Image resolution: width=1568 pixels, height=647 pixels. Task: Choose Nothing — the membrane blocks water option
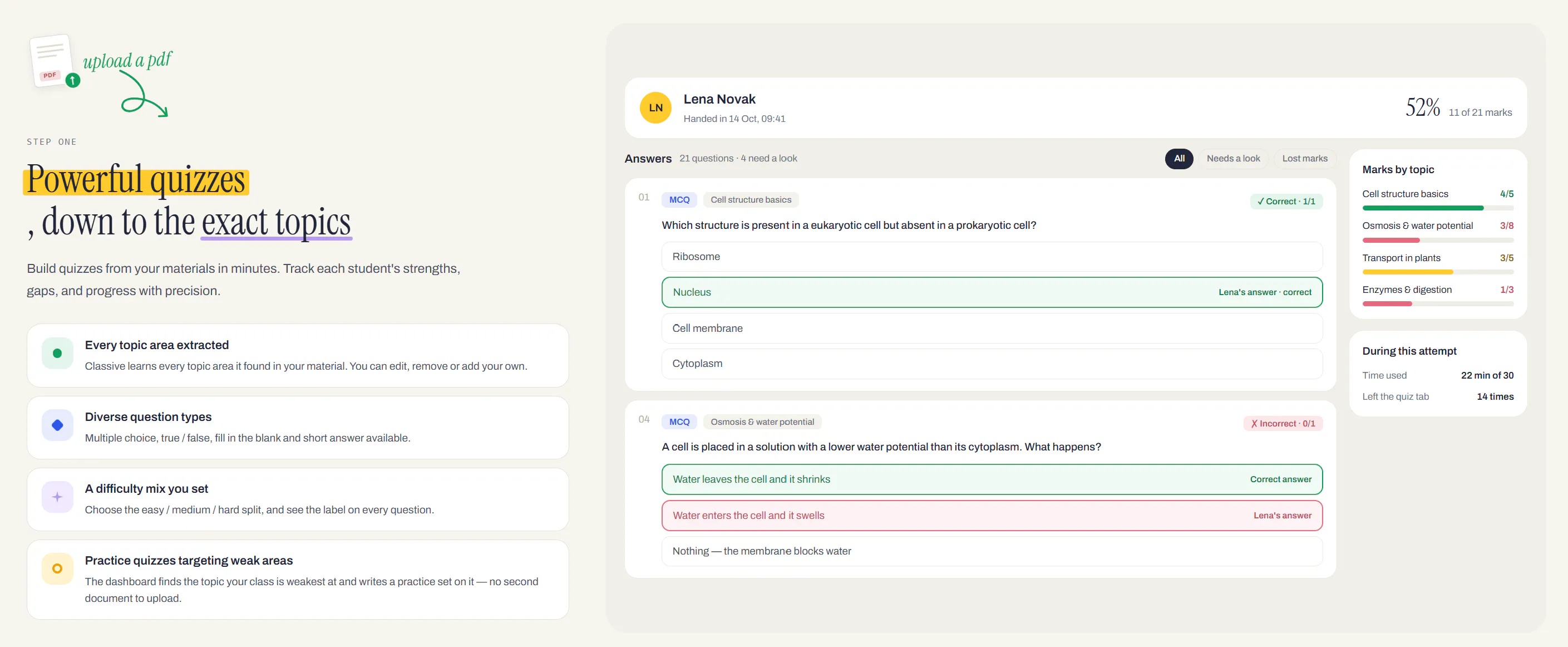[992, 551]
